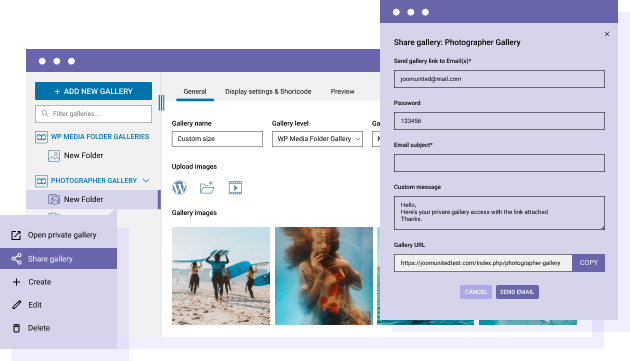Click the add video icon
Screen dimensions: 630x361
[235, 188]
